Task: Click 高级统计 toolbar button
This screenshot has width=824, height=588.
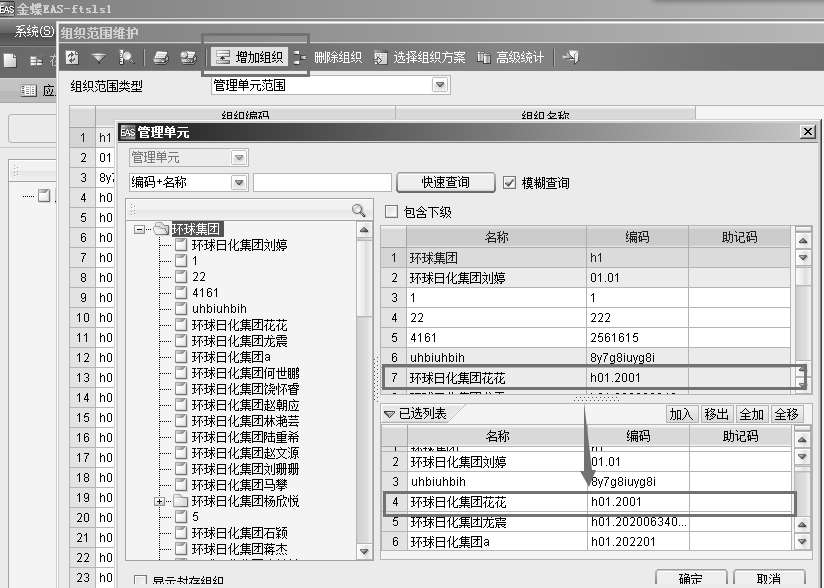Action: [510, 57]
